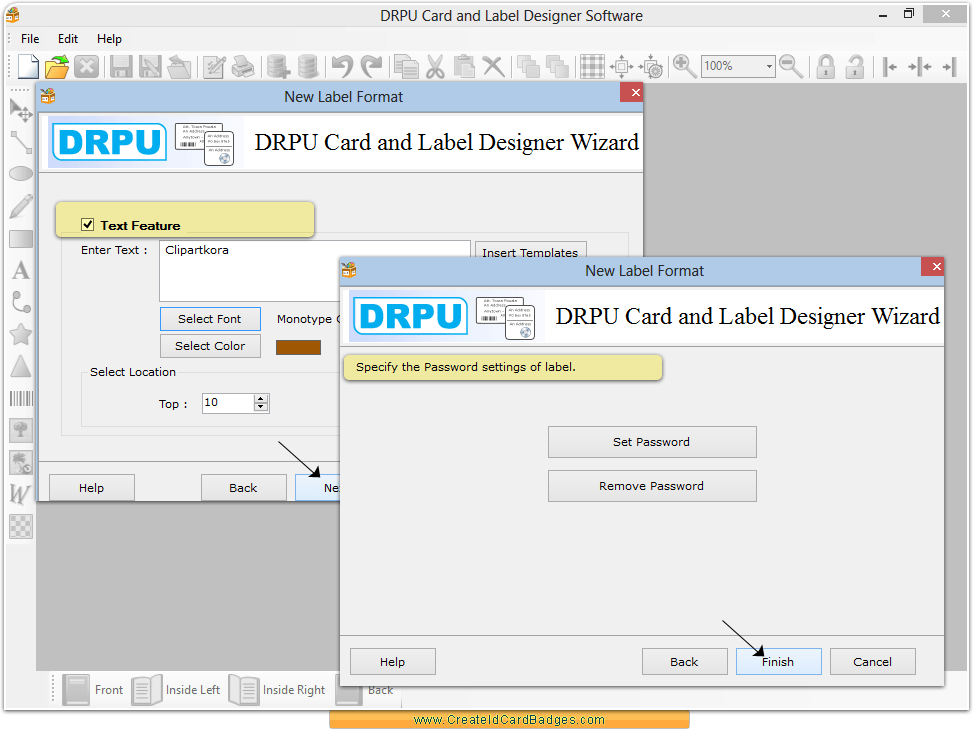The height and width of the screenshot is (730, 973).
Task: Click the closed padlock lock icon
Action: pos(825,66)
